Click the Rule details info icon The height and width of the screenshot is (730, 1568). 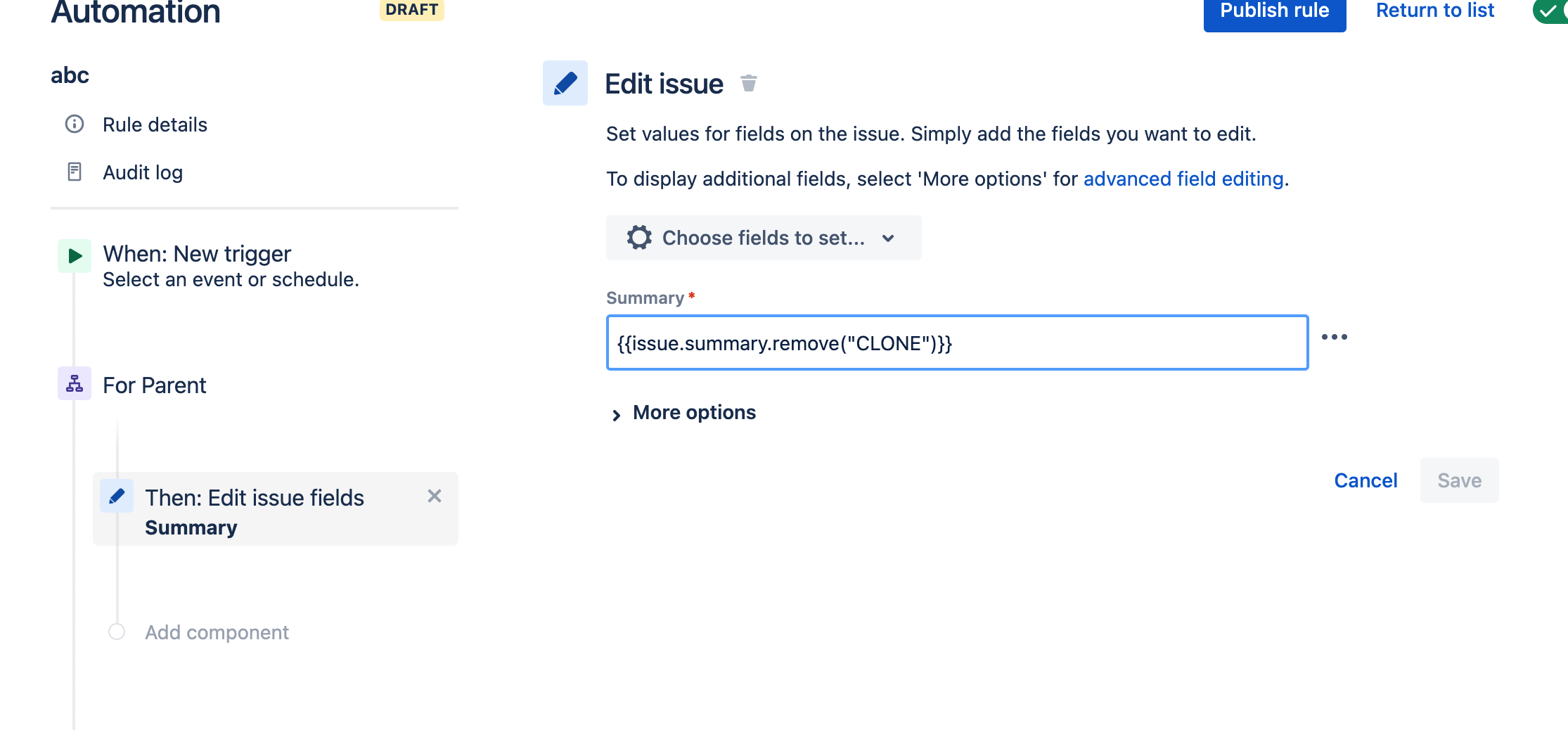74,124
